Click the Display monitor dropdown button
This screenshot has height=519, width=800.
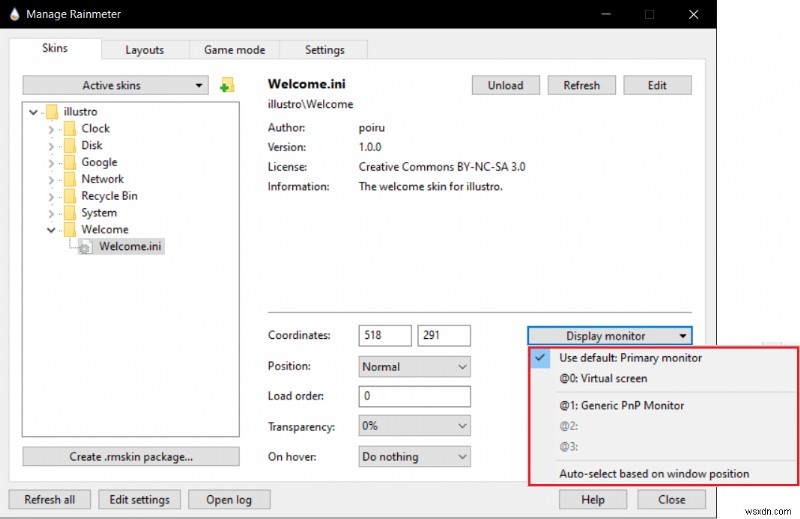[x=610, y=336]
